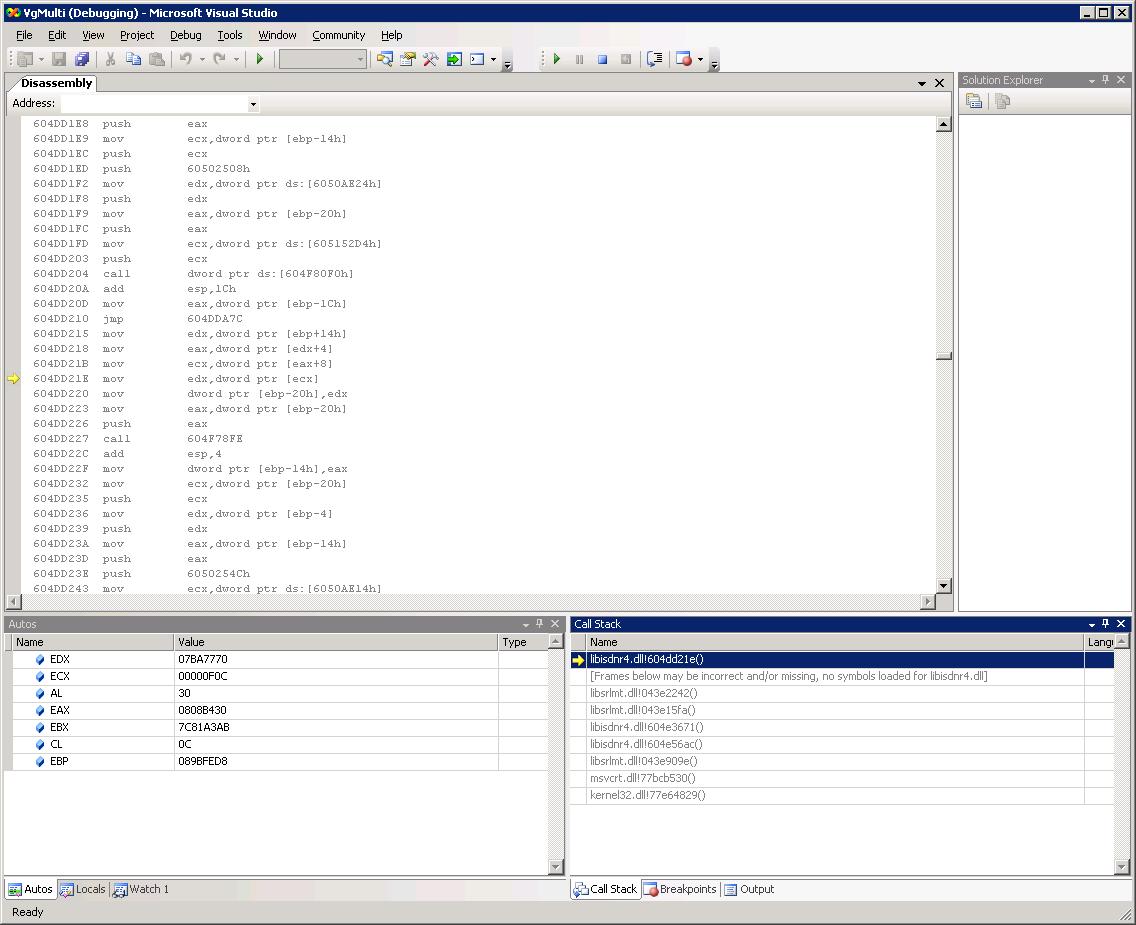This screenshot has height=925, width=1136.
Task: Click the Value column header in Autos
Action: (x=335, y=642)
